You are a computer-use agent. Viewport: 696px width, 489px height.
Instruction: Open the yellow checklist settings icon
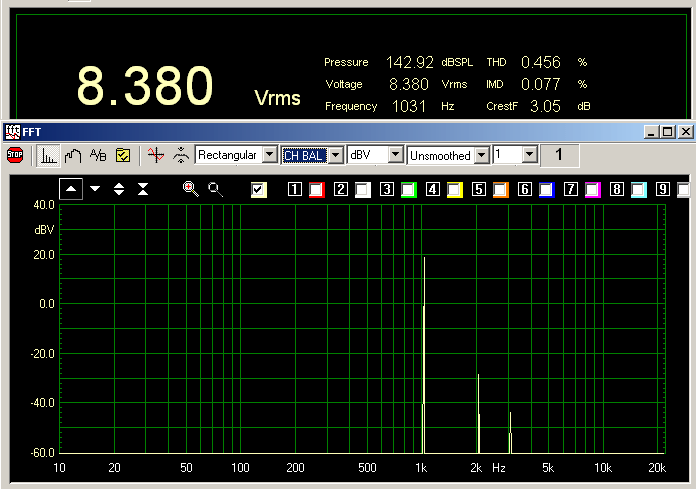(x=123, y=155)
